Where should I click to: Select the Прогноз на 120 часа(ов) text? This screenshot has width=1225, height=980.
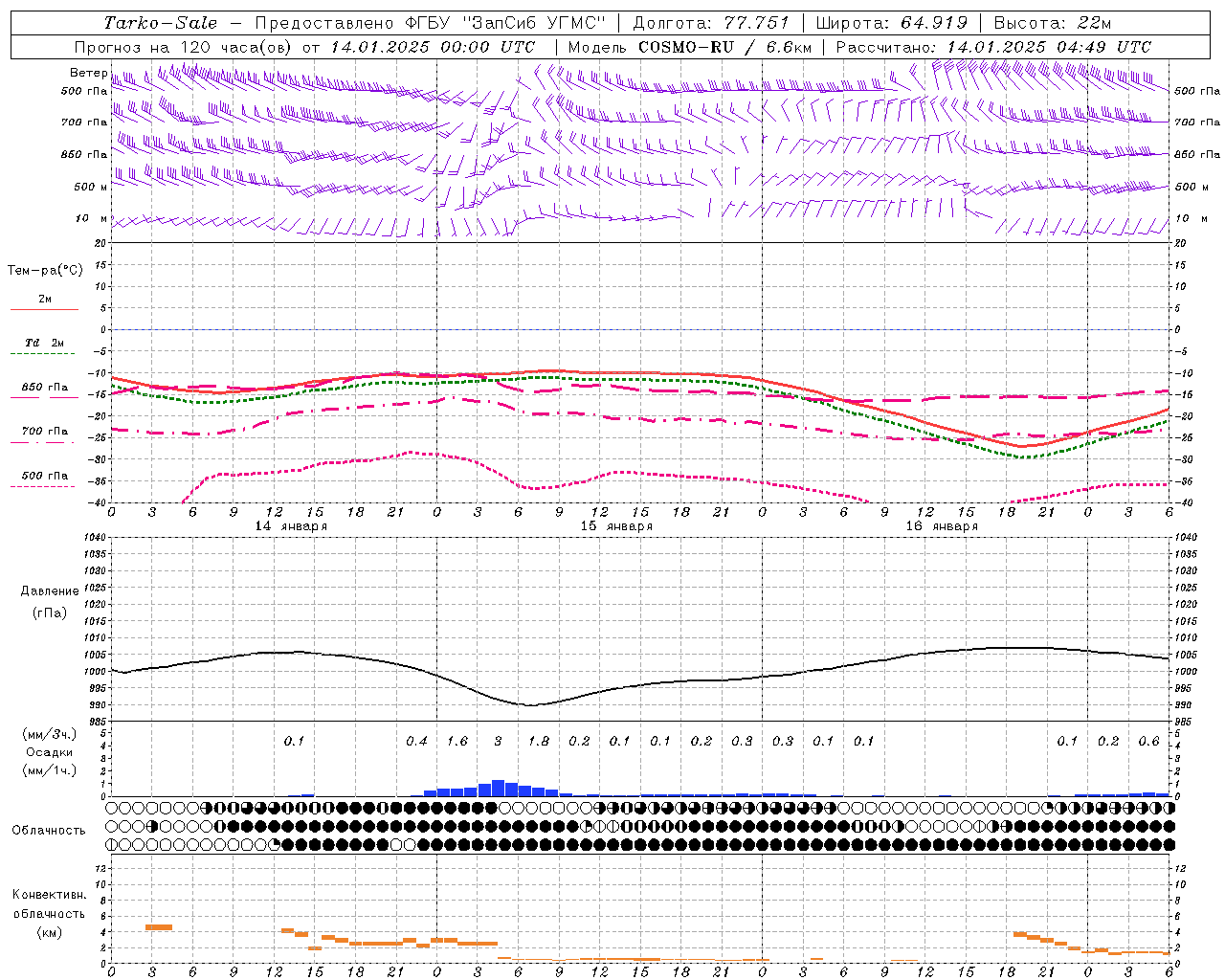tap(185, 47)
